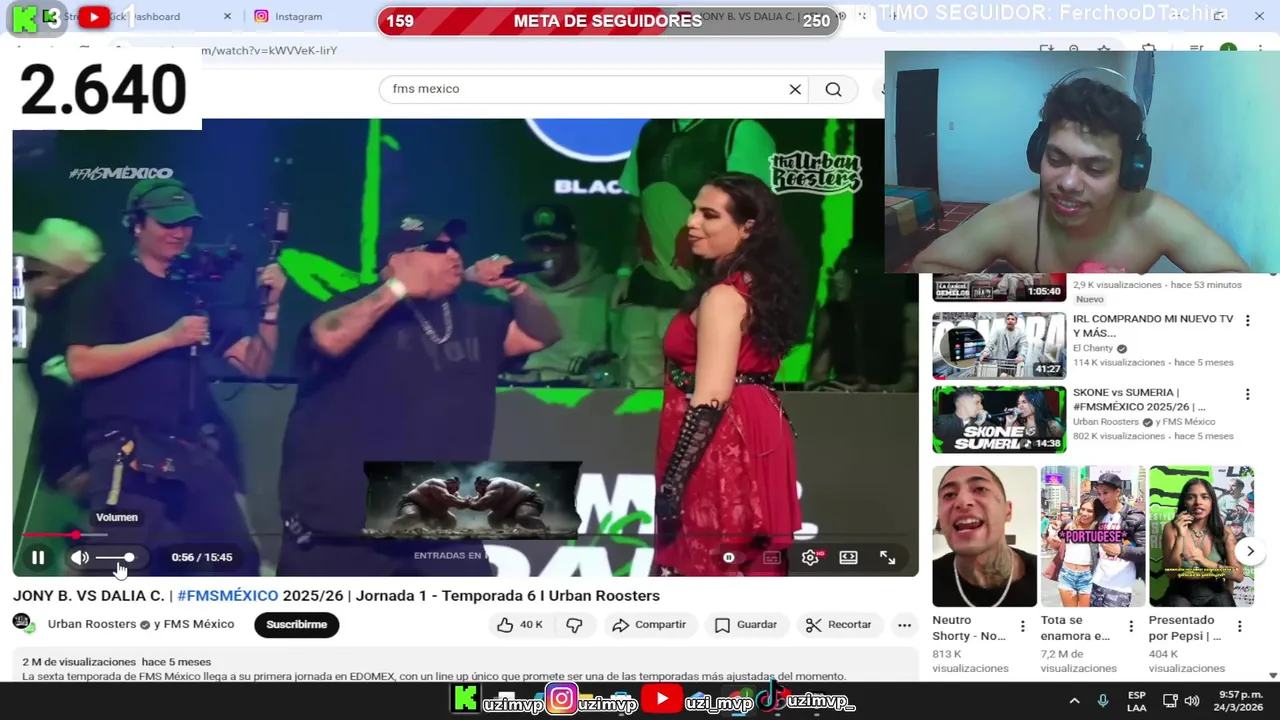Pause the video playback
This screenshot has height=720, width=1280.
pyautogui.click(x=38, y=558)
